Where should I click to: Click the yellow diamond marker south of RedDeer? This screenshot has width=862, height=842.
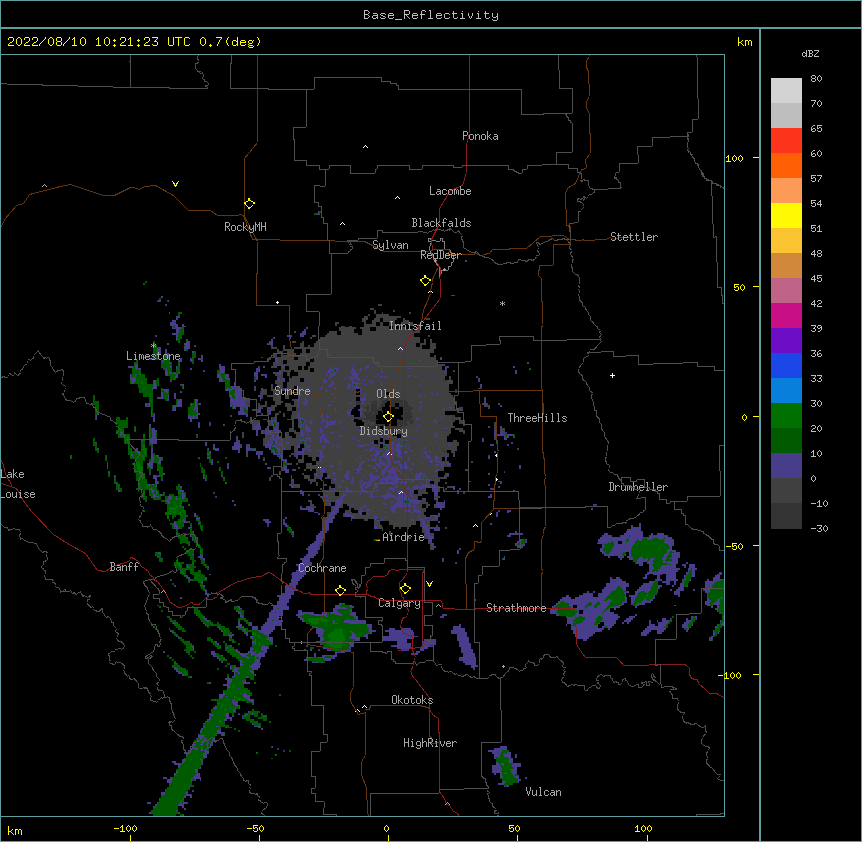(x=426, y=281)
